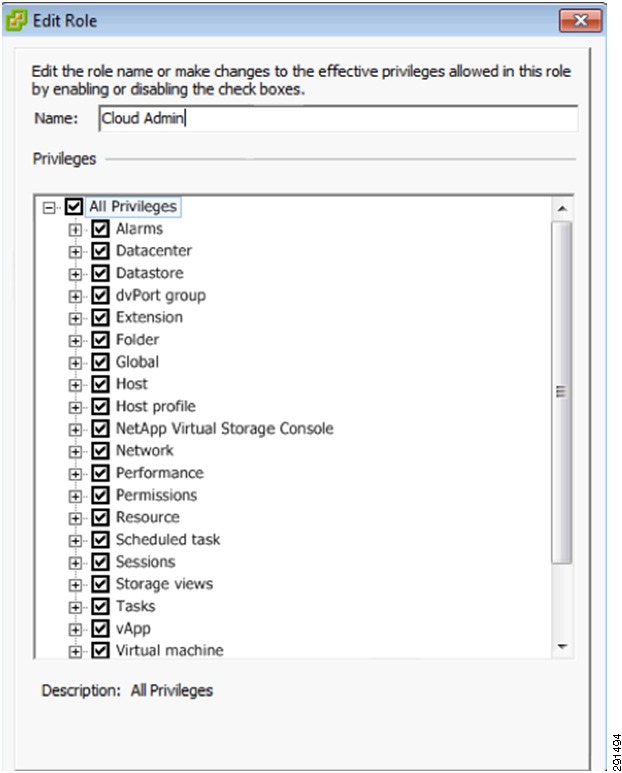Click the Edit Role title bar icon
The width and height of the screenshot is (622, 773).
(x=16, y=21)
